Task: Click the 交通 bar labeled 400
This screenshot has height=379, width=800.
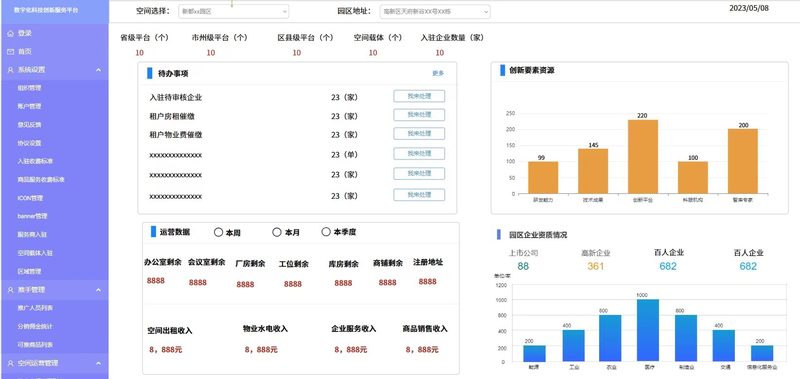Action: [x=723, y=346]
